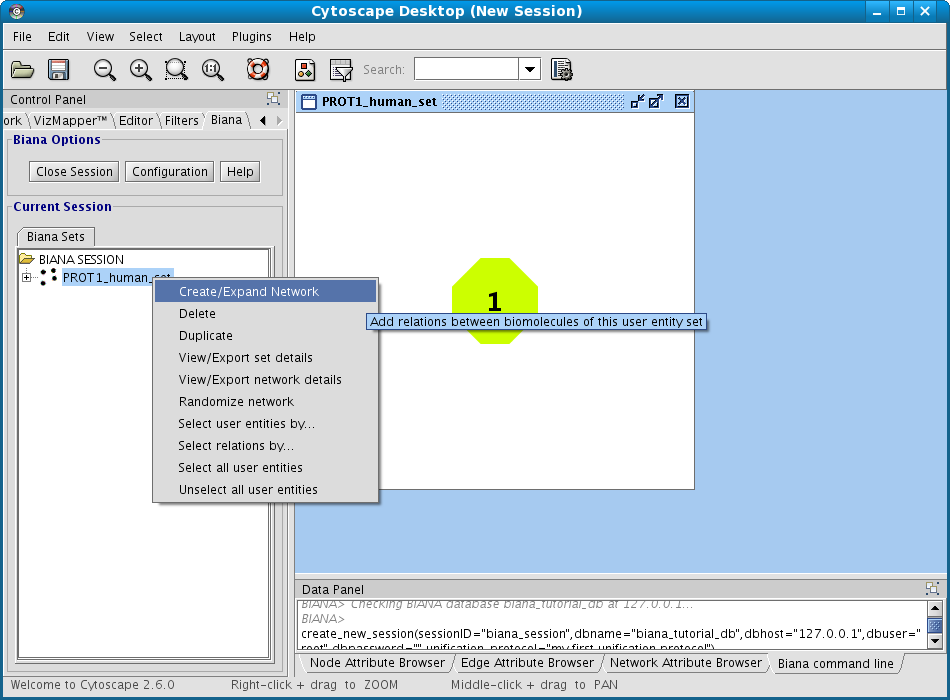The image size is (950, 700).
Task: Click into the Search input field
Action: 466,70
